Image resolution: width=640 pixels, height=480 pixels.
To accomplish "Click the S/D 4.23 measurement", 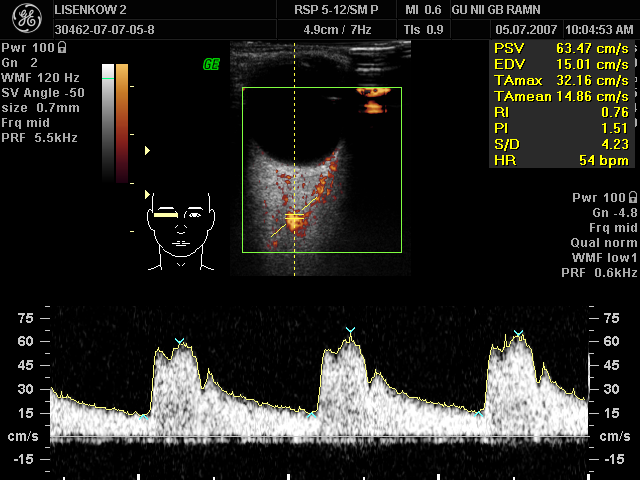I will pyautogui.click(x=561, y=144).
